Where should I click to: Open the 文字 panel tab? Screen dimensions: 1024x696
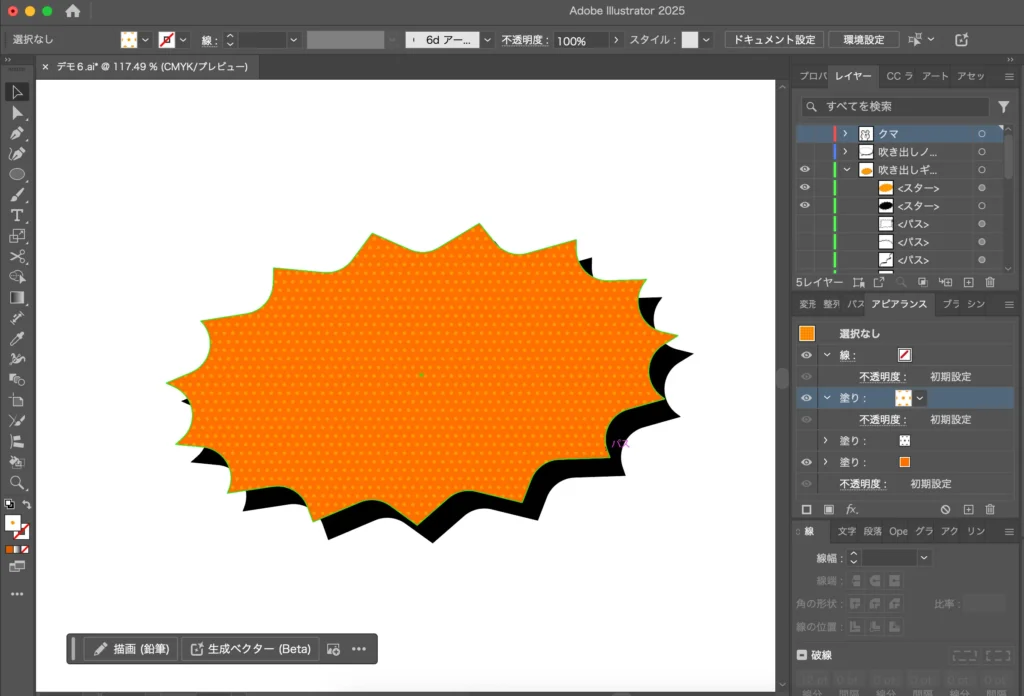coord(847,531)
